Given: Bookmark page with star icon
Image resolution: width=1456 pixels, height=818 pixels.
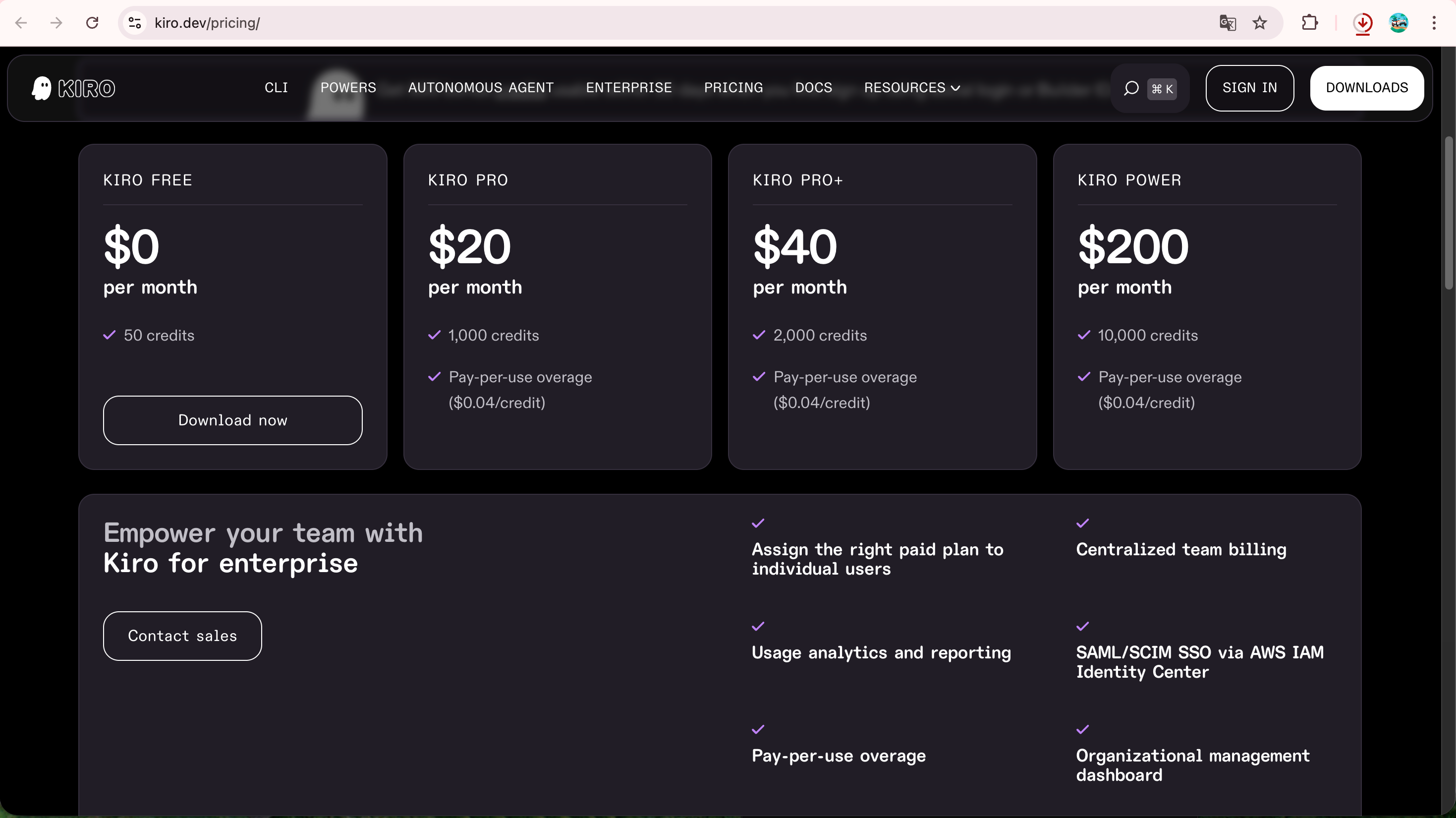Looking at the screenshot, I should (1259, 23).
